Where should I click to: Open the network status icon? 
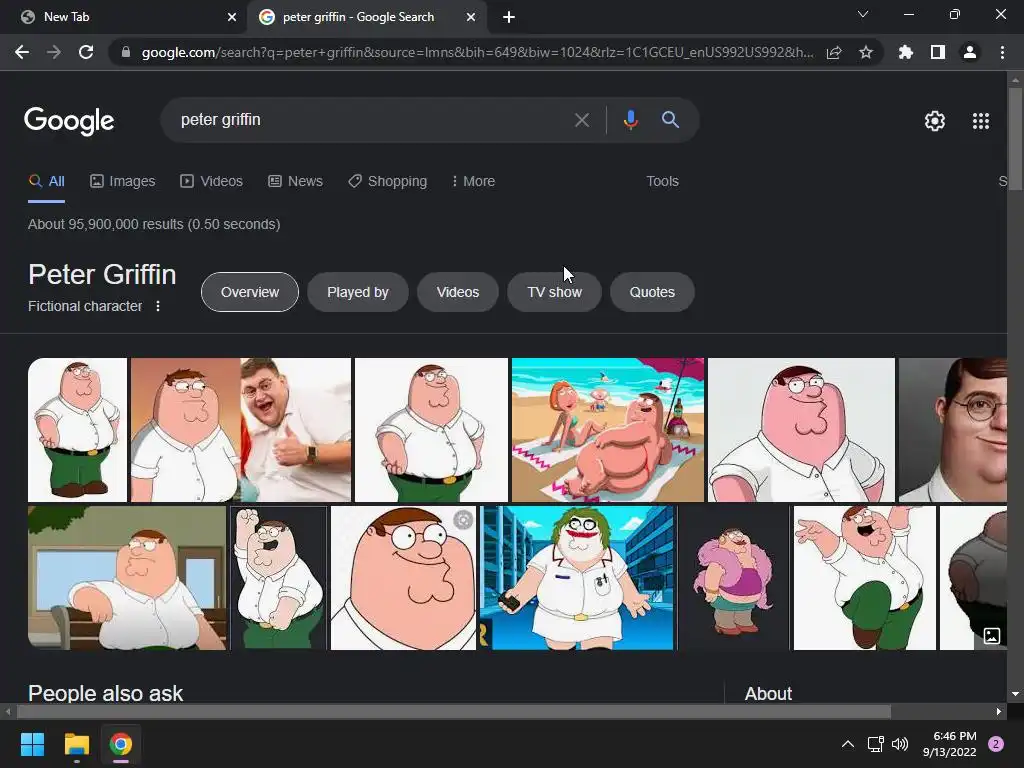pyautogui.click(x=875, y=744)
